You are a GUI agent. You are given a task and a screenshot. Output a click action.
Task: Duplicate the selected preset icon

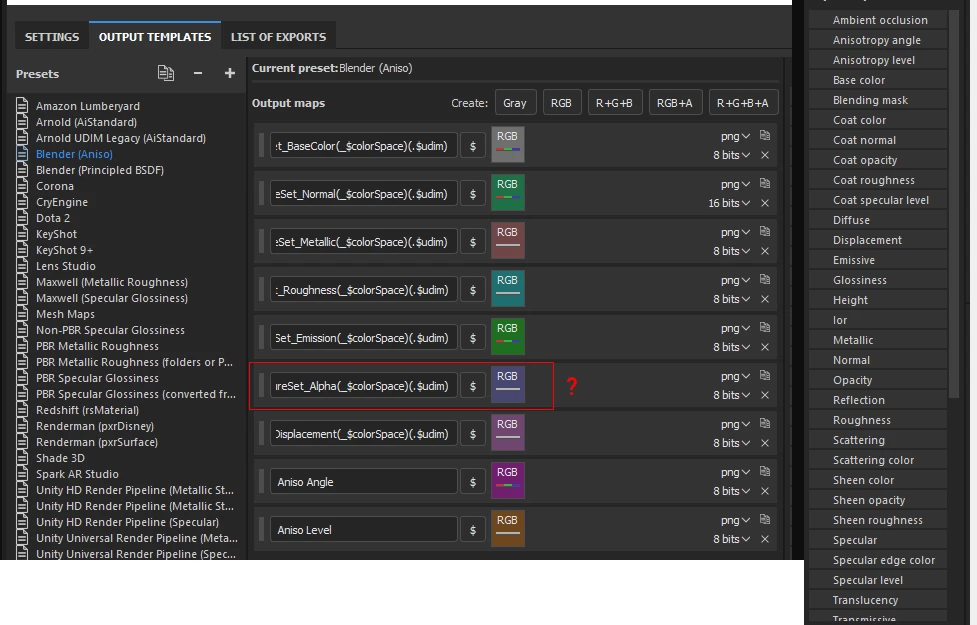click(166, 74)
